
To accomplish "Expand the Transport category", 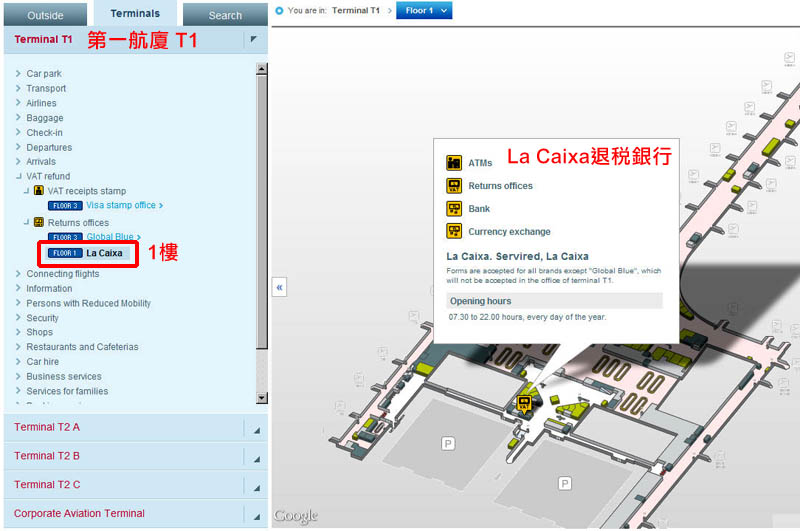I will [46, 88].
